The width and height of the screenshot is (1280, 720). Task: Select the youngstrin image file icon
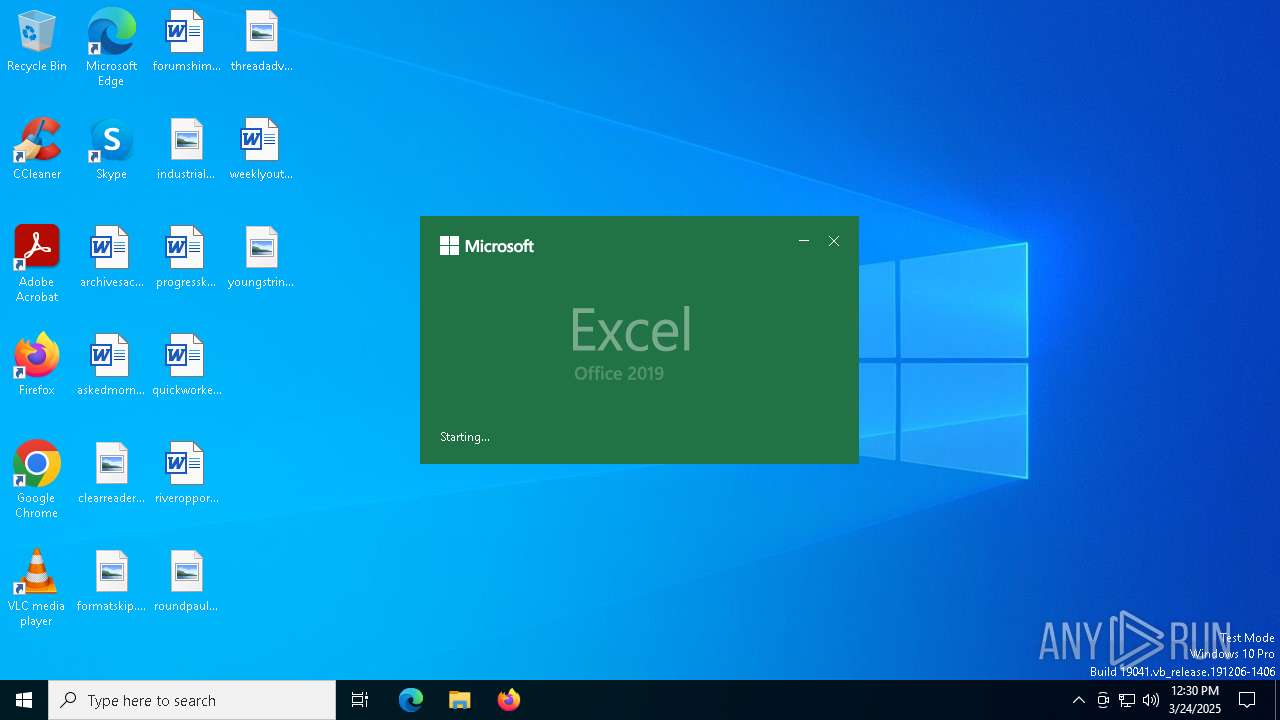261,257
